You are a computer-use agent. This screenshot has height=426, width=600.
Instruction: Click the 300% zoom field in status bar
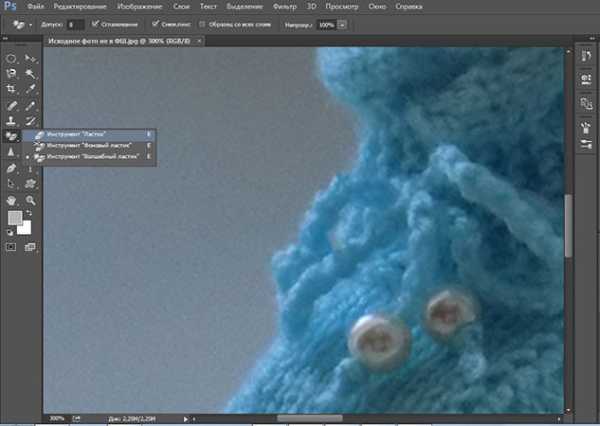pyautogui.click(x=57, y=419)
